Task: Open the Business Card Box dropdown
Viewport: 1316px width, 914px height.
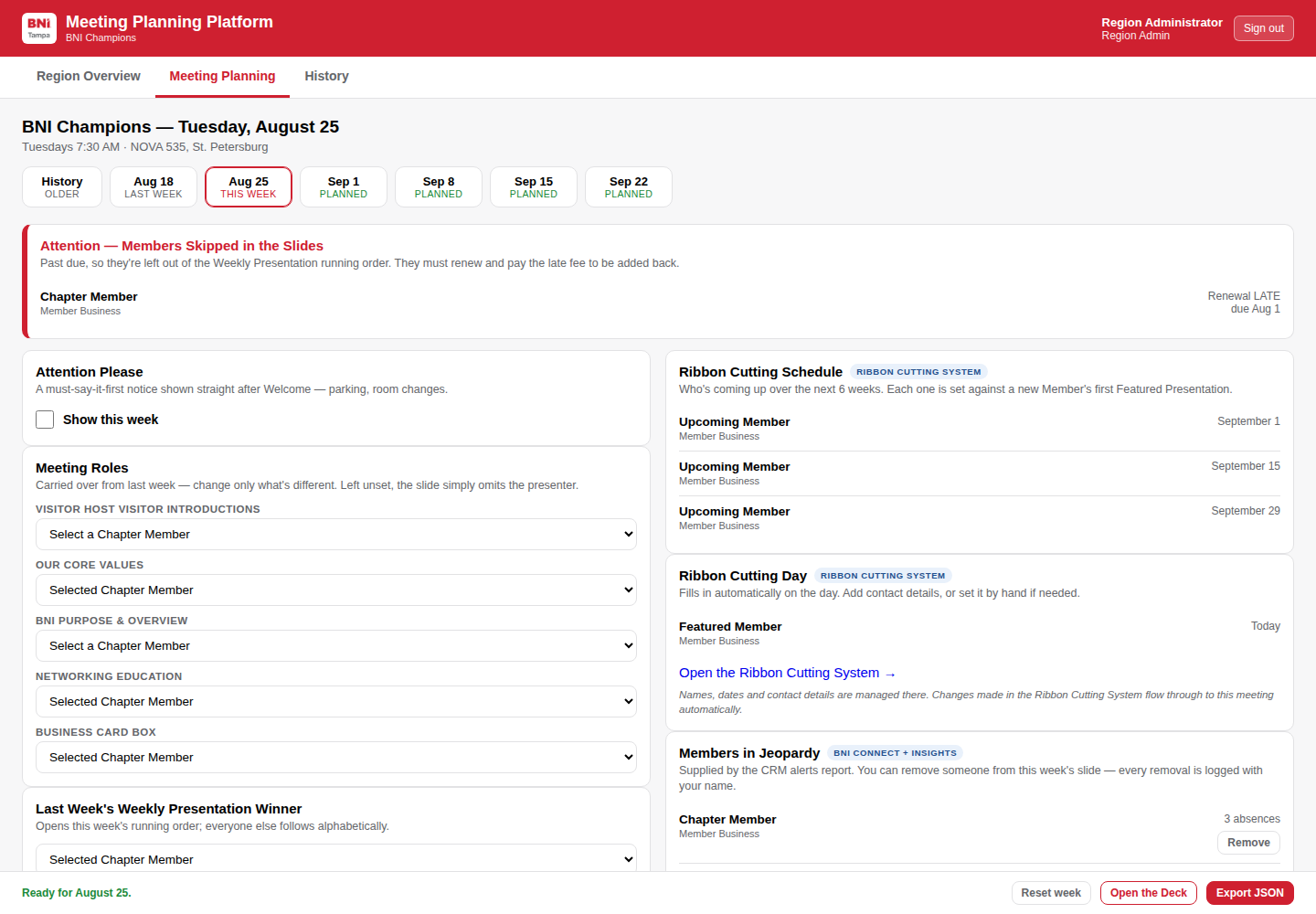Action: tap(336, 758)
